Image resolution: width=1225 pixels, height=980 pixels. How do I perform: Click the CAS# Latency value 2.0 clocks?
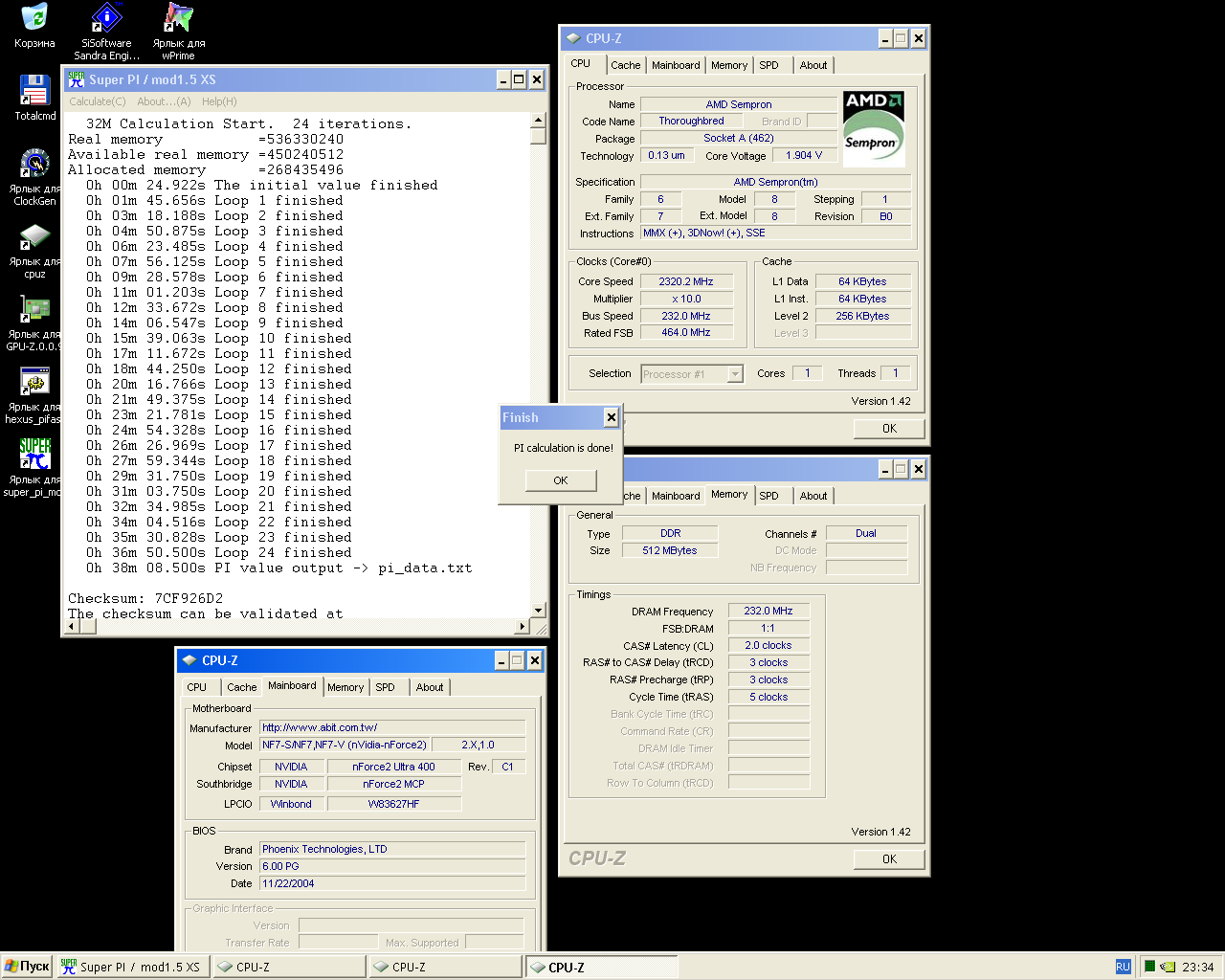pos(768,645)
